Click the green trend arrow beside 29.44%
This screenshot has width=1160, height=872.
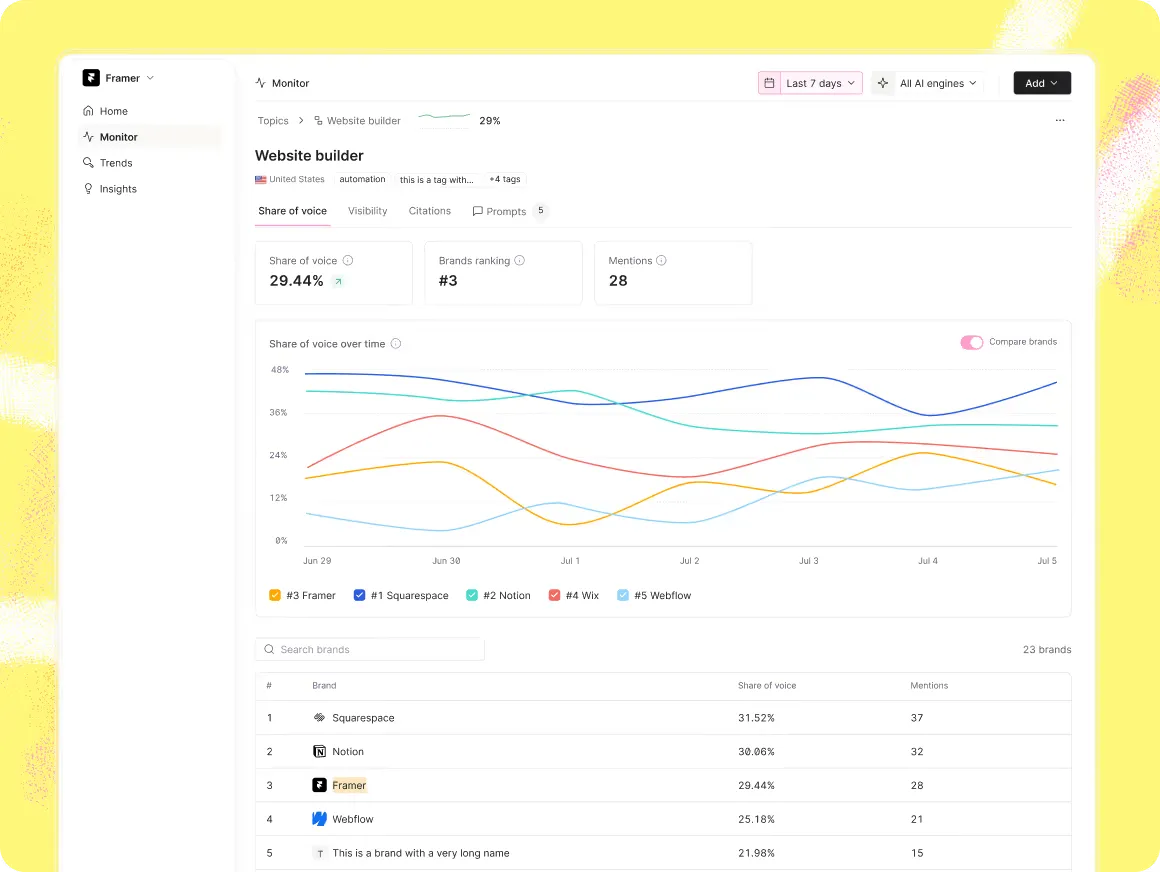338,281
